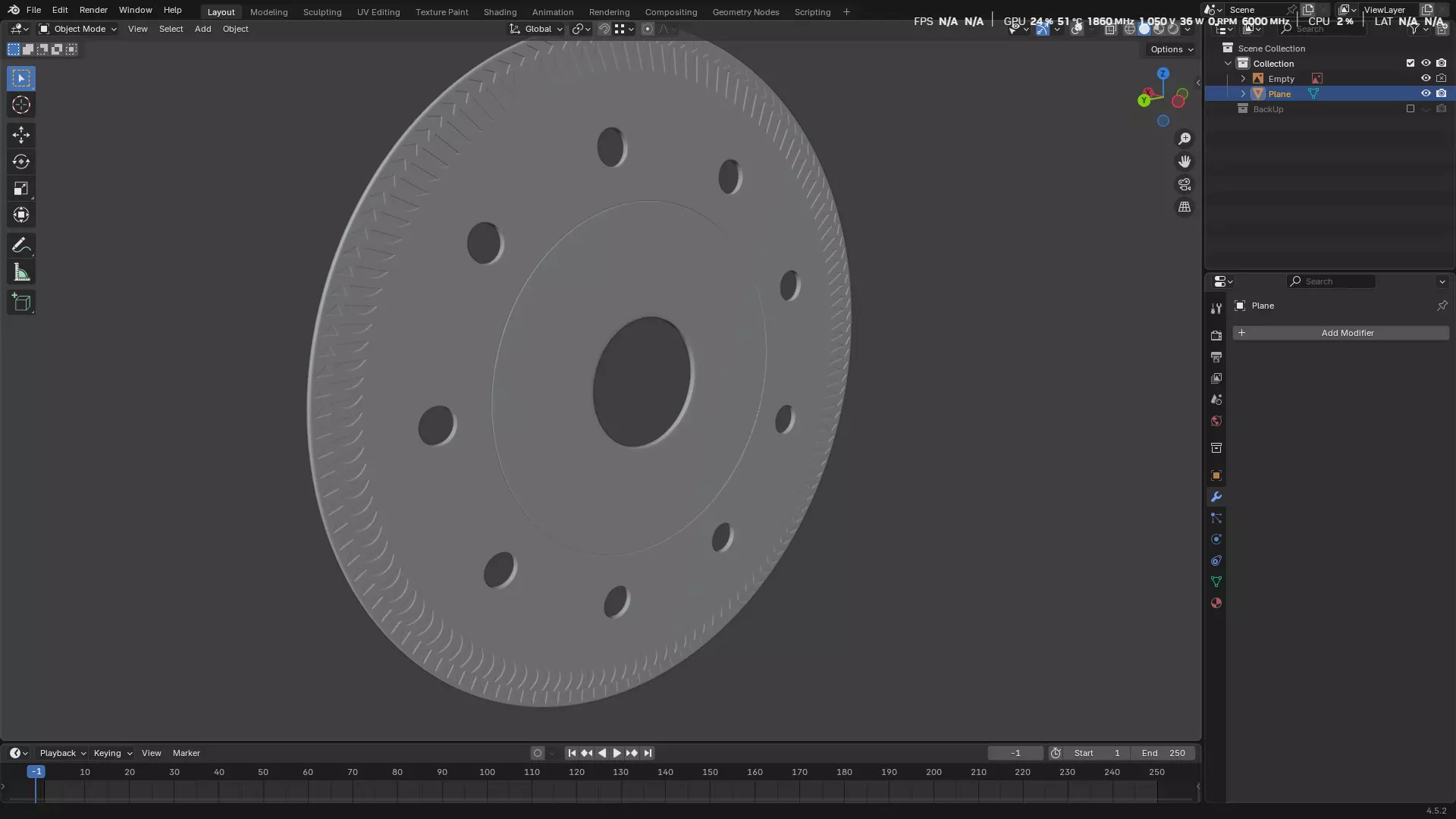The image size is (1456, 819).
Task: Select the Measure ruler tool
Action: pos(21,272)
